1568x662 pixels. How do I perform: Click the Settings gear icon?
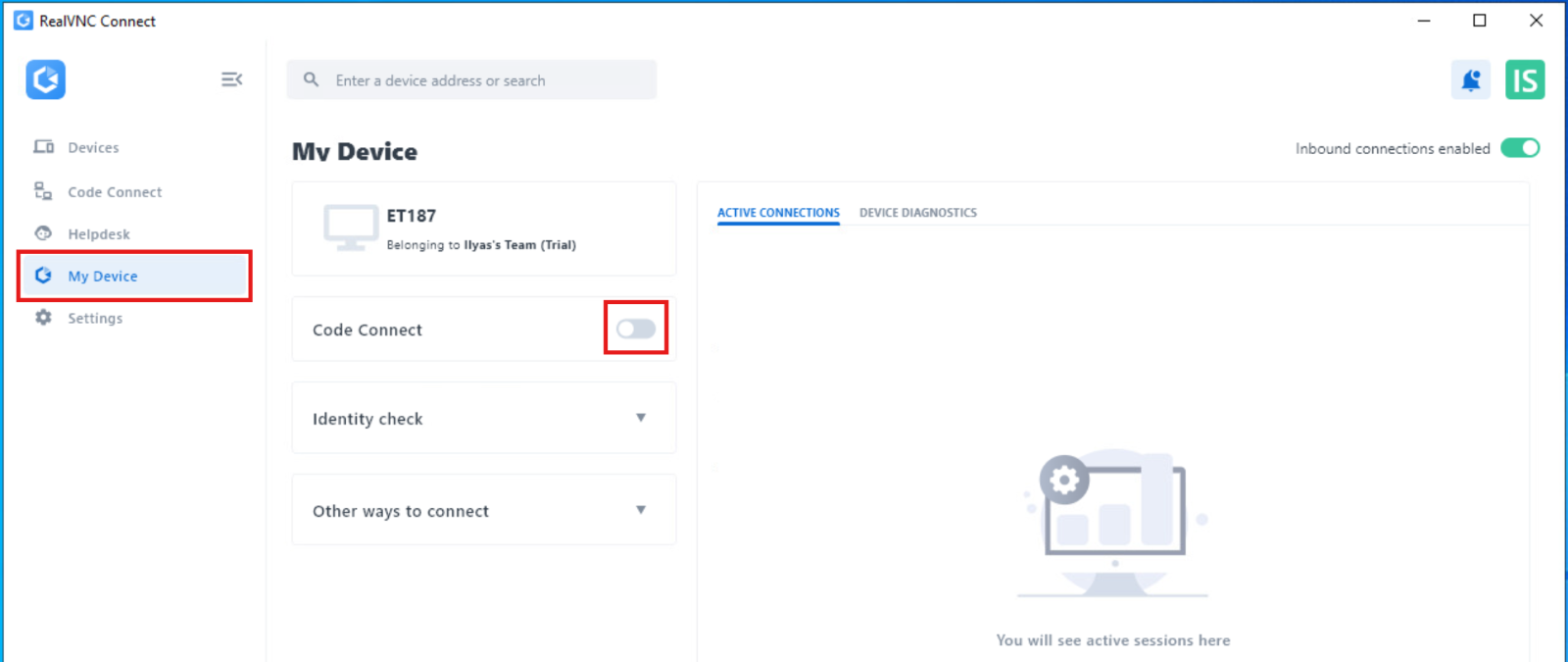pos(43,318)
